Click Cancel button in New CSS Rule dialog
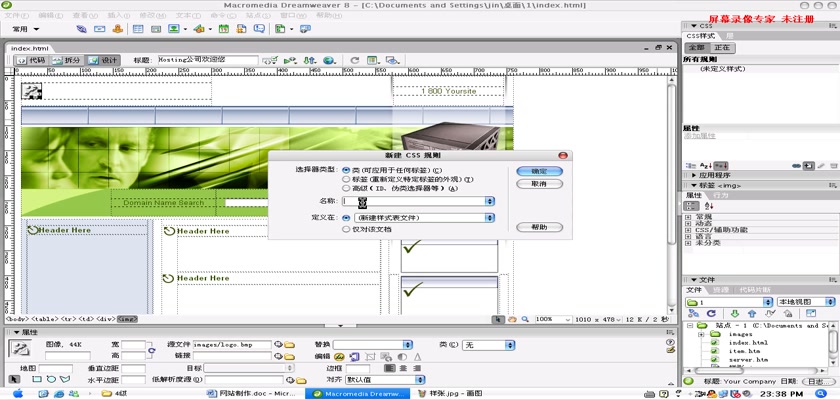Image resolution: width=840 pixels, height=400 pixels. point(539,184)
